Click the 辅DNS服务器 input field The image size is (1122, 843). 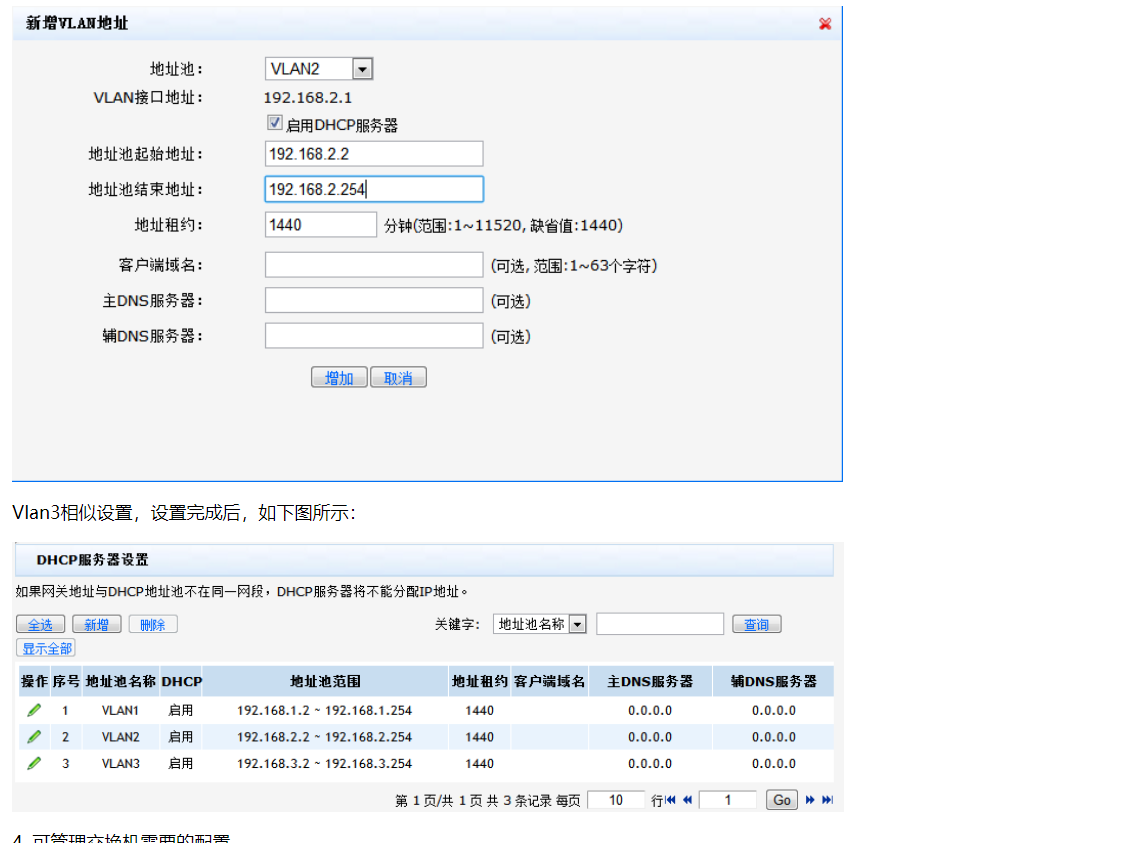(374, 336)
